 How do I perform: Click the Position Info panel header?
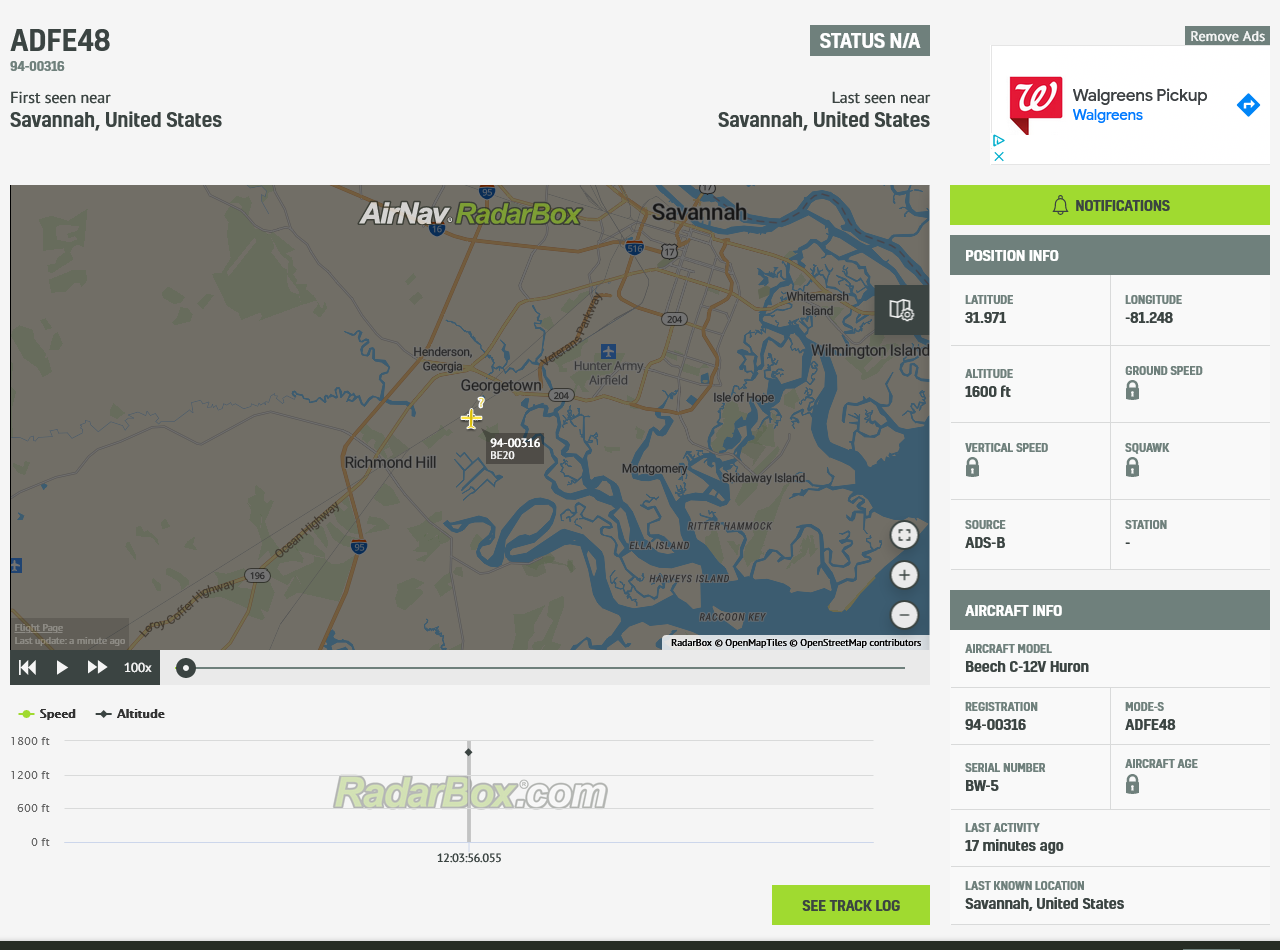coord(1110,255)
